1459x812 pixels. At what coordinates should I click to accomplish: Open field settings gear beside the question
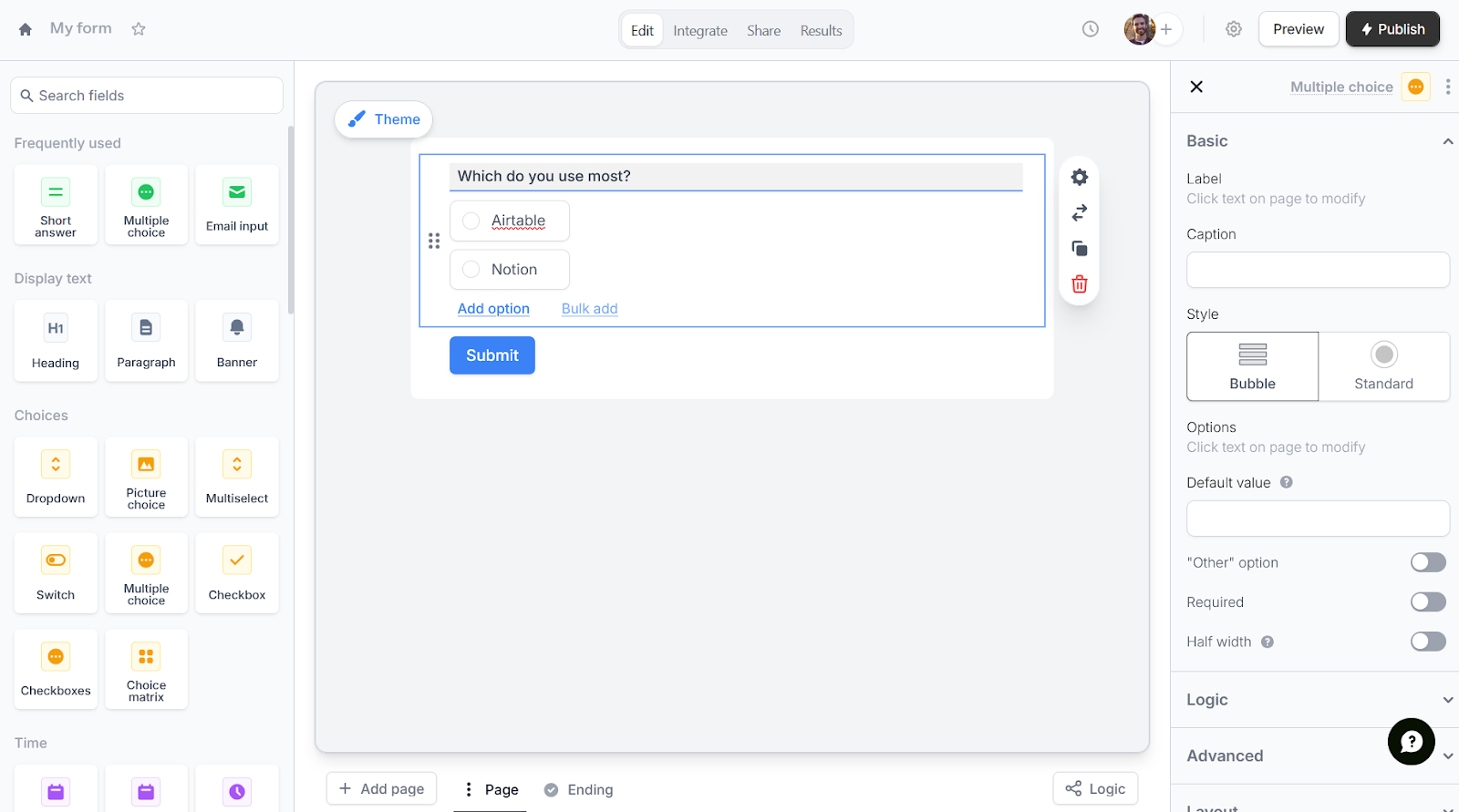coord(1080,177)
